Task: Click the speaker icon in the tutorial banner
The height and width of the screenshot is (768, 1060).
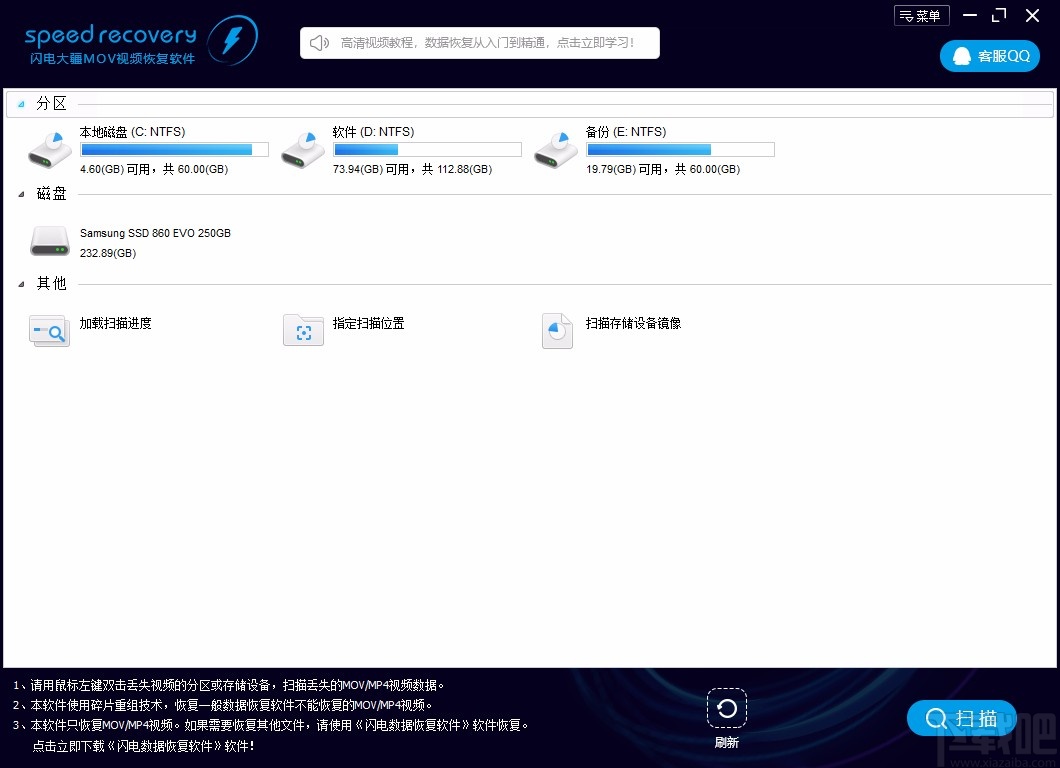Action: tap(318, 43)
